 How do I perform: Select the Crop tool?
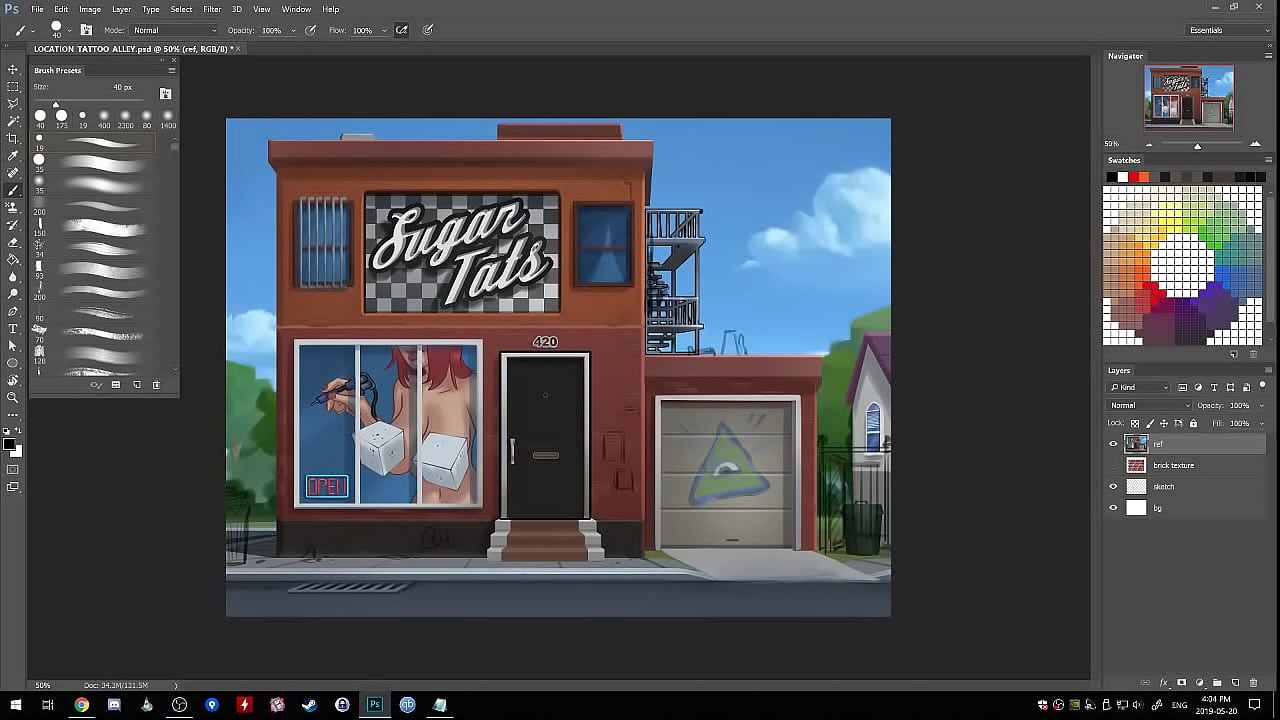13,138
